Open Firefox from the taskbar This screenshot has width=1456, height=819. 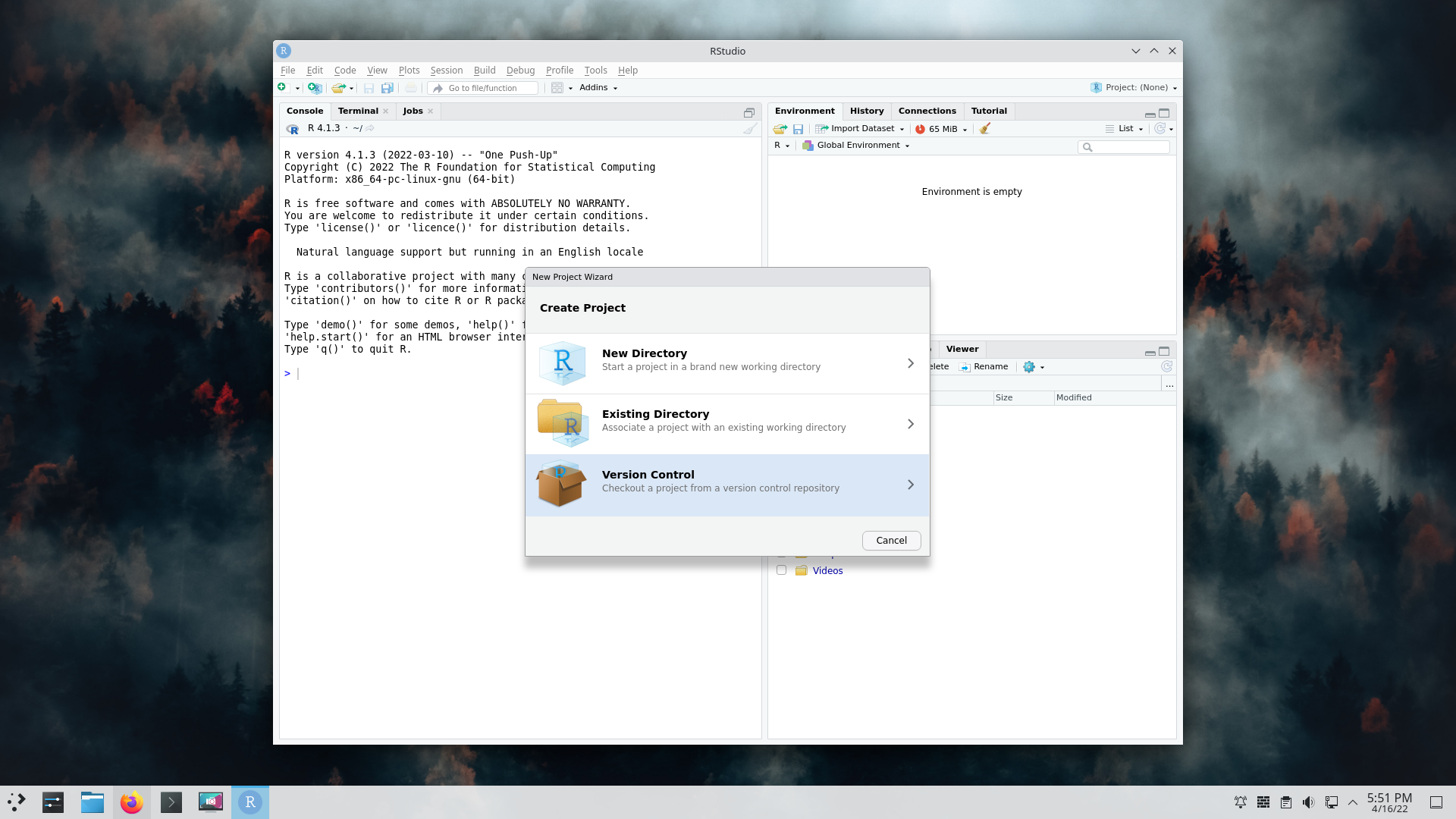(x=132, y=802)
